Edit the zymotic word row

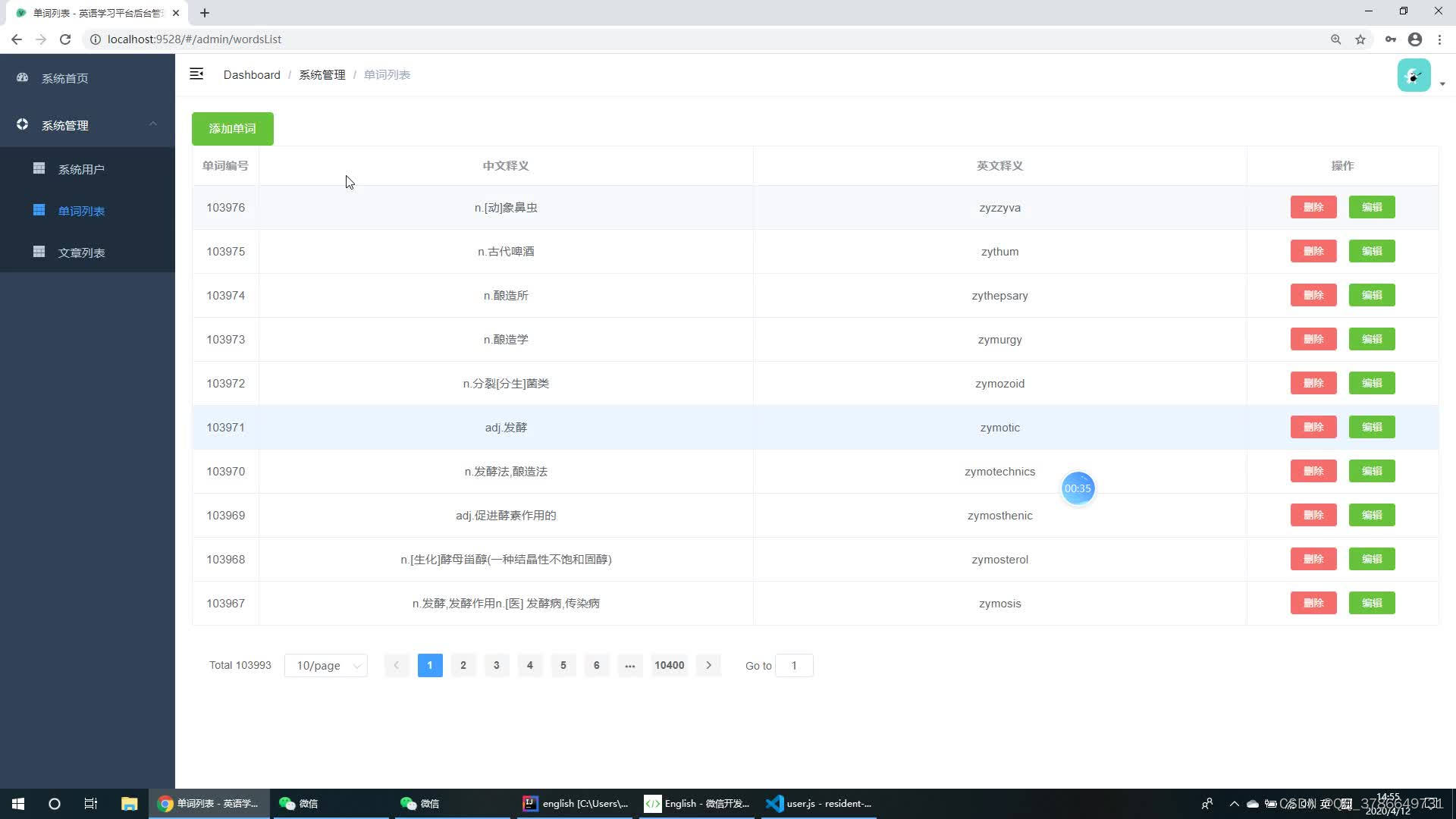(x=1372, y=427)
